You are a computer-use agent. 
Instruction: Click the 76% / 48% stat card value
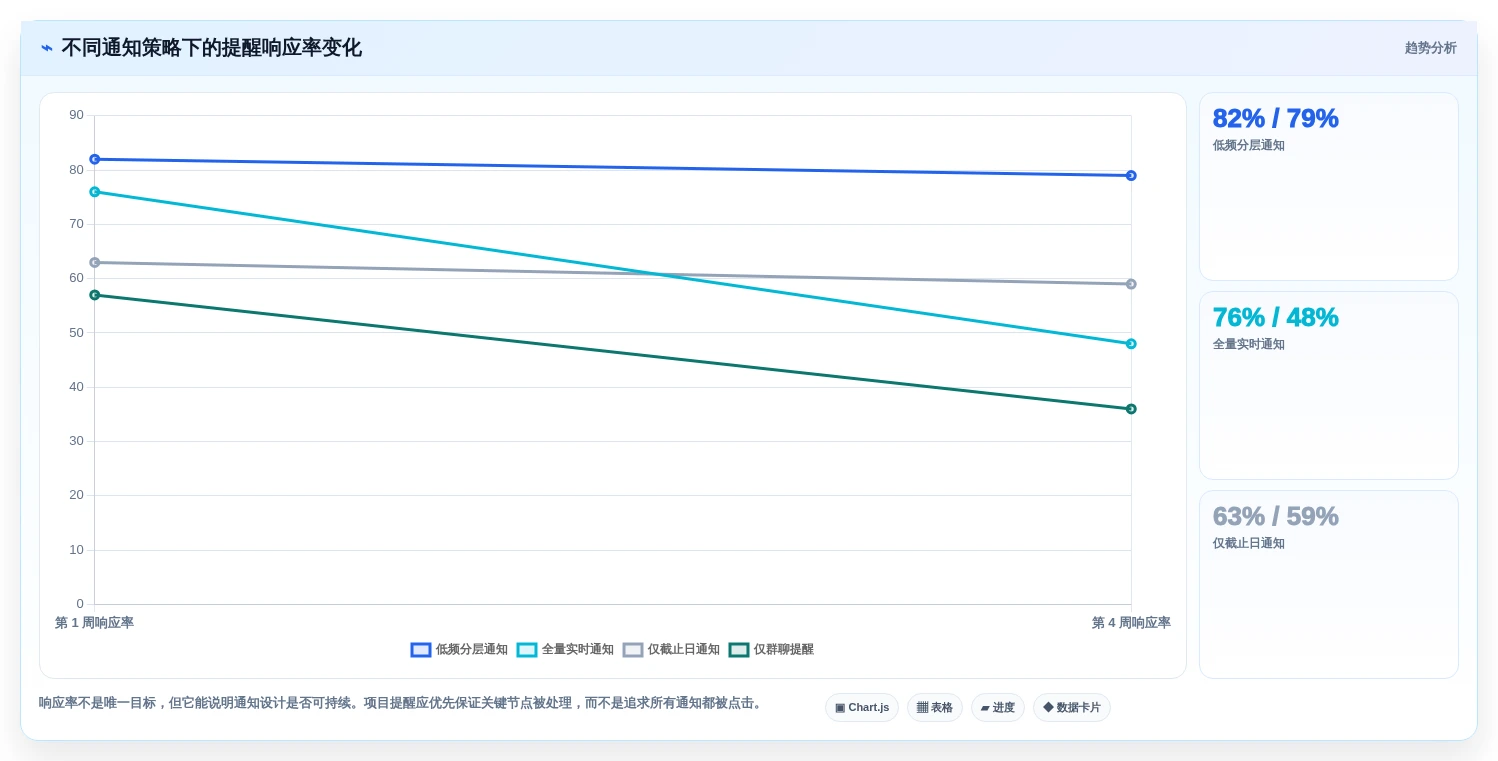[1275, 317]
